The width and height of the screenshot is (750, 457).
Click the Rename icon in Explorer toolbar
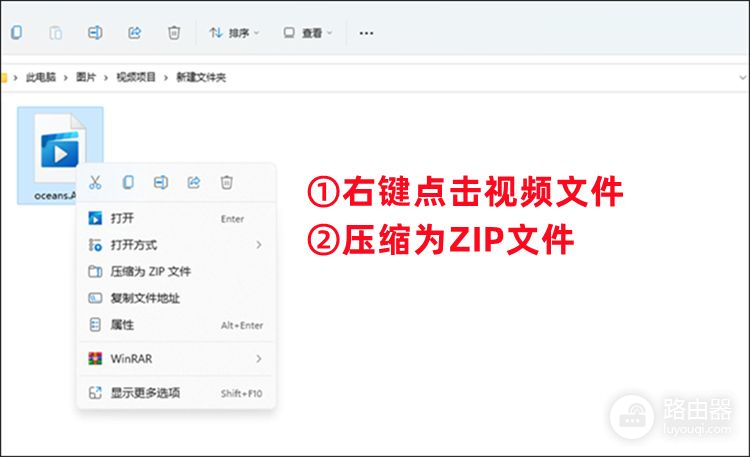pos(95,33)
